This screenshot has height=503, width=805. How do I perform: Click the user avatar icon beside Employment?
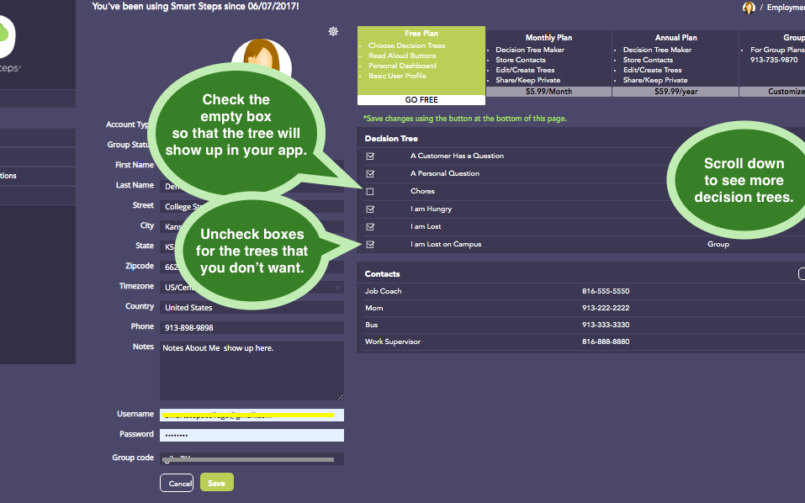749,8
